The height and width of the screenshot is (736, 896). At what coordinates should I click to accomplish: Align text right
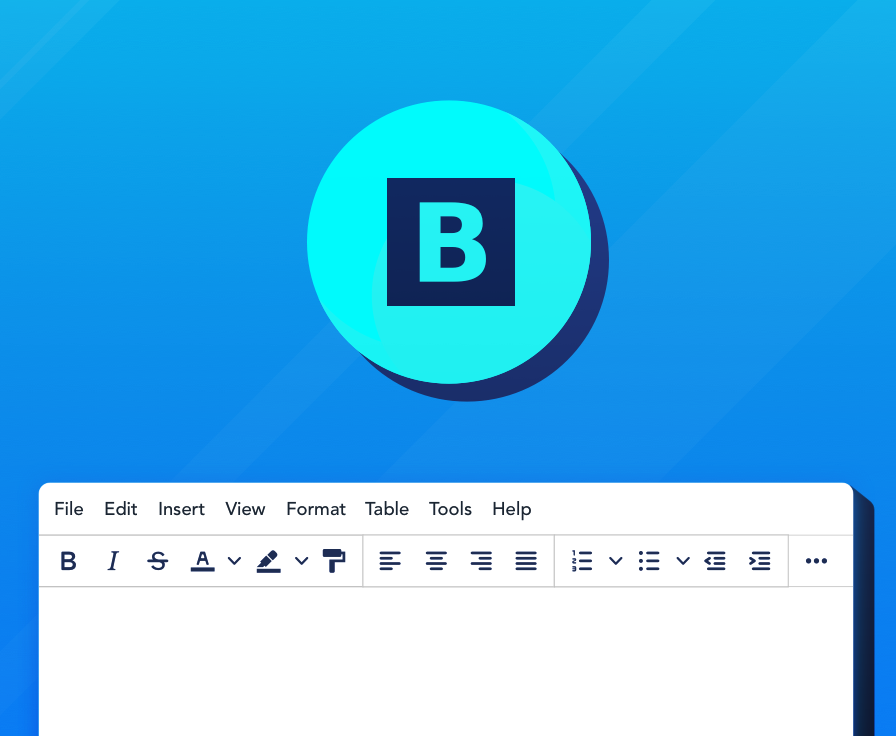pos(481,561)
